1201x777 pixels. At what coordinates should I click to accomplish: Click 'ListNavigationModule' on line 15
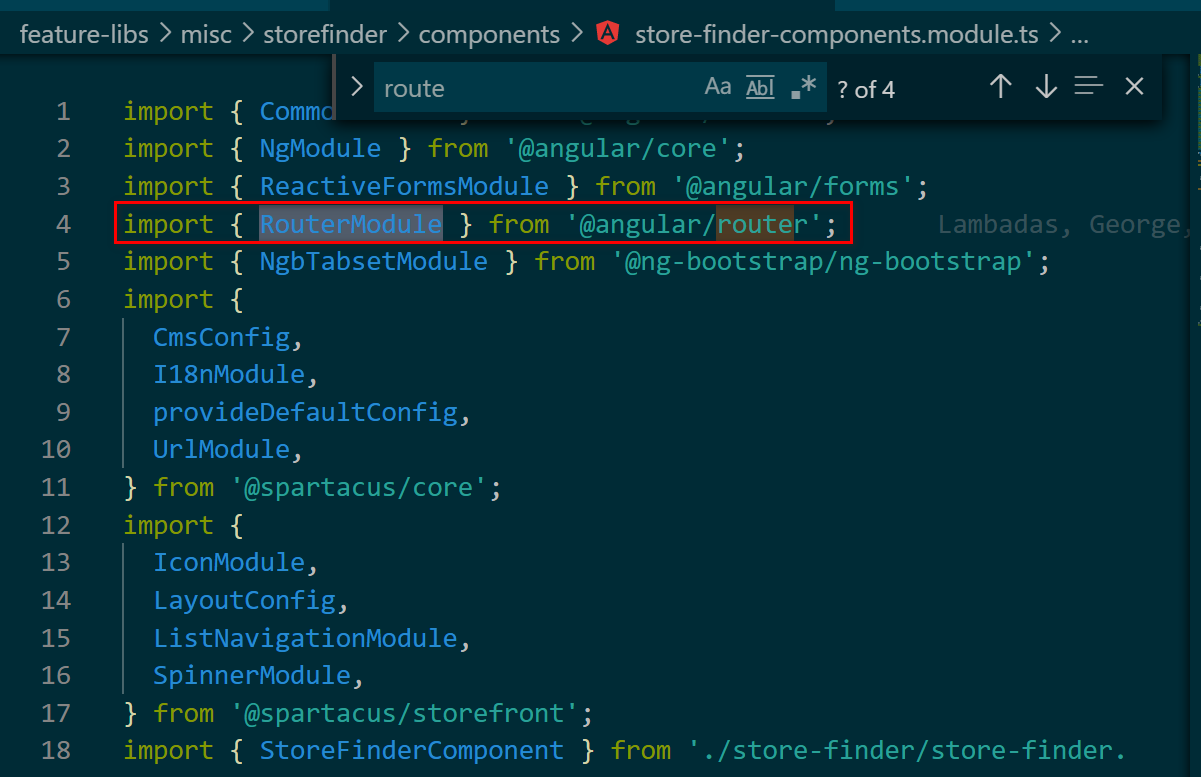(305, 638)
